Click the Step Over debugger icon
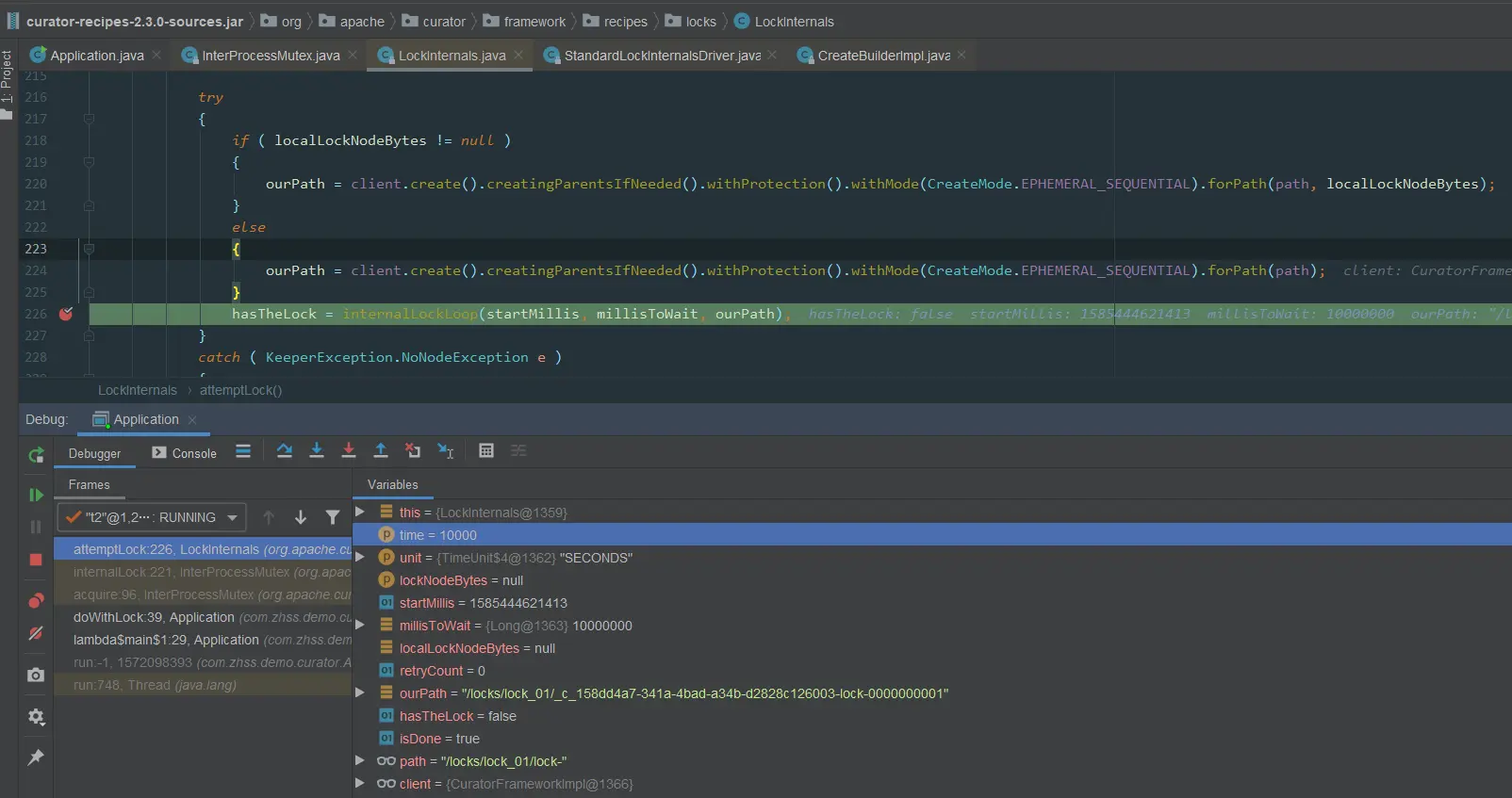 click(x=285, y=451)
